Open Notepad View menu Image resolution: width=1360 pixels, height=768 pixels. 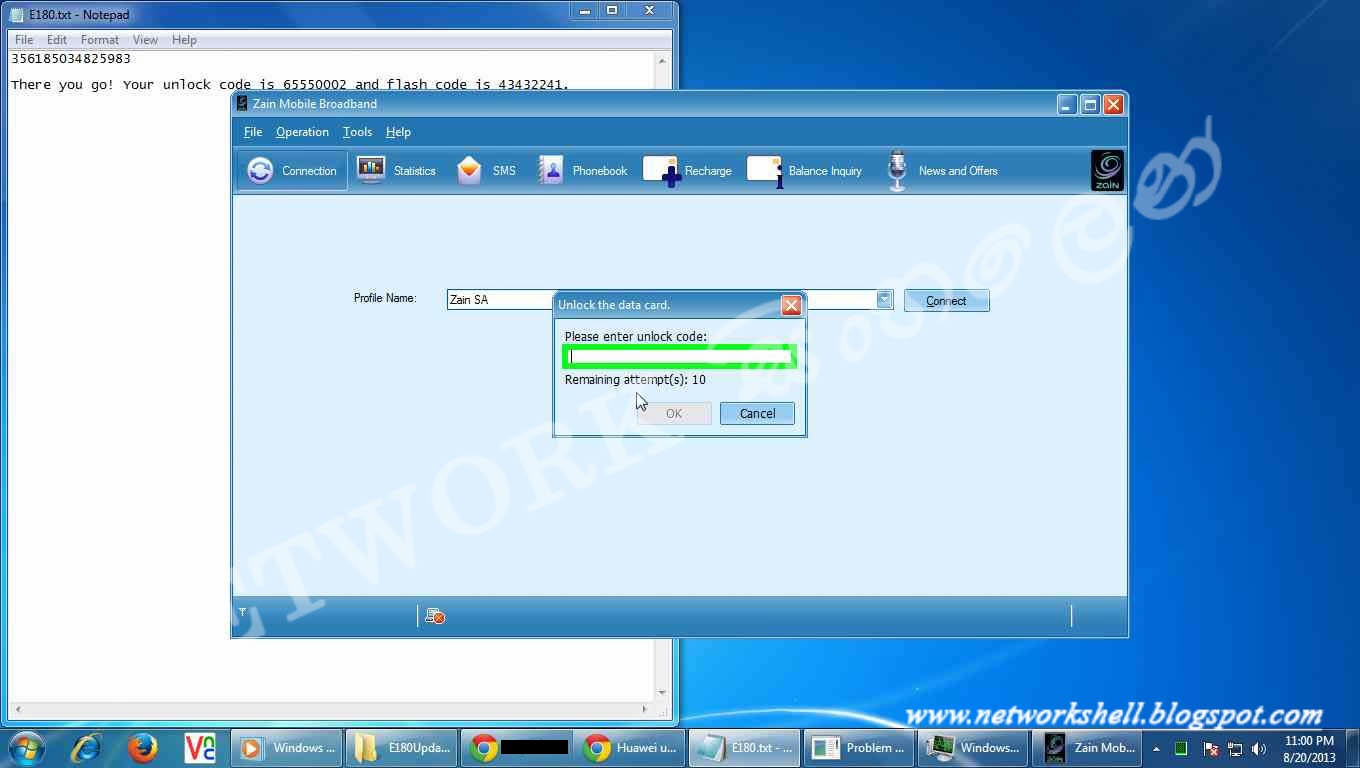tap(145, 40)
